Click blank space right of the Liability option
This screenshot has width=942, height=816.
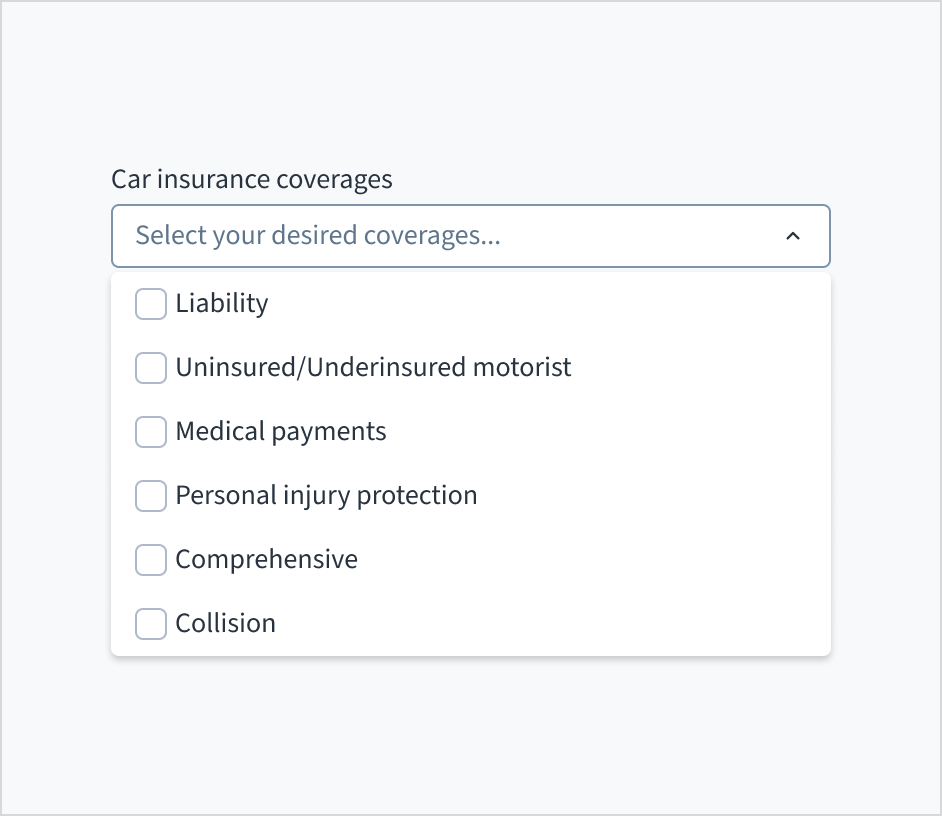pyautogui.click(x=600, y=304)
